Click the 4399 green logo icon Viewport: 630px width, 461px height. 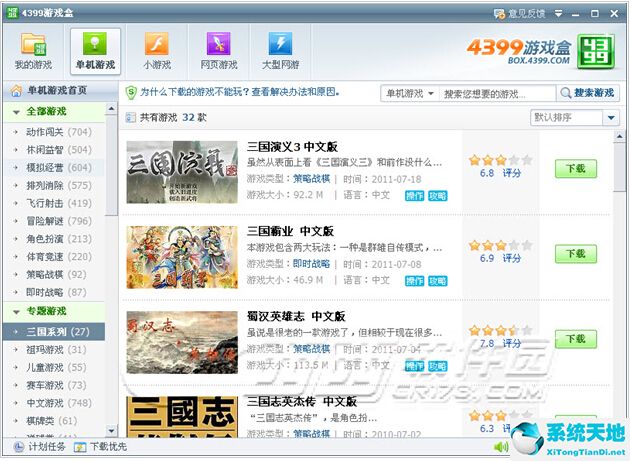click(x=596, y=51)
